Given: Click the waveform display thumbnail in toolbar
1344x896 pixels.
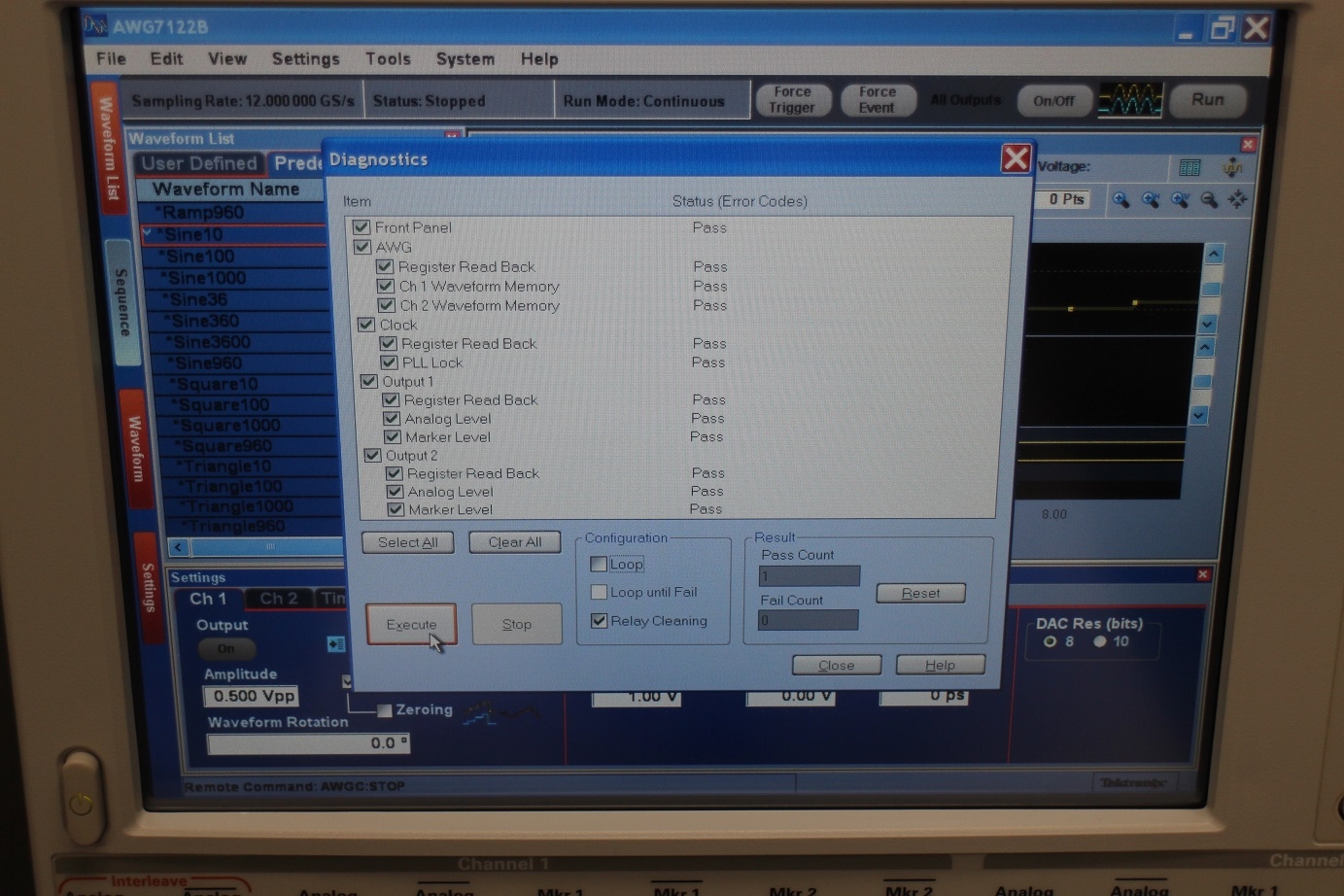Looking at the screenshot, I should click(x=1130, y=100).
